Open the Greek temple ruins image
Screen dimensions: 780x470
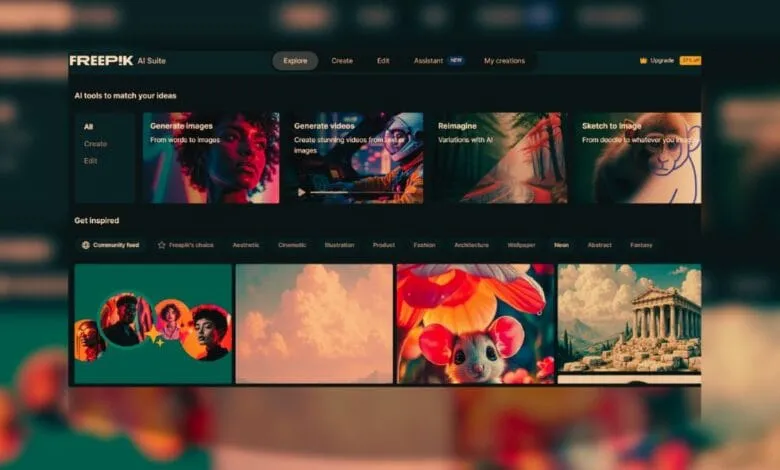coord(629,319)
